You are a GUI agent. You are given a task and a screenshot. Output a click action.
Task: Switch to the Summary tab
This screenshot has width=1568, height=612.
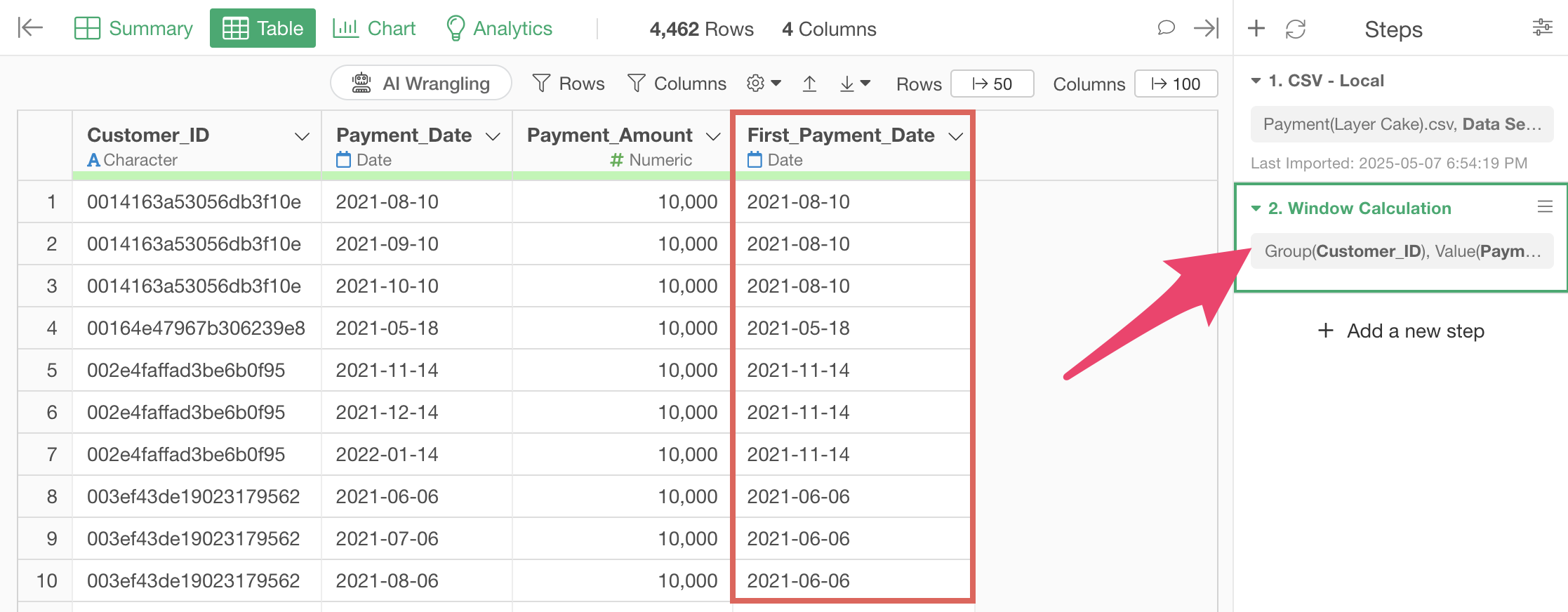tap(133, 28)
